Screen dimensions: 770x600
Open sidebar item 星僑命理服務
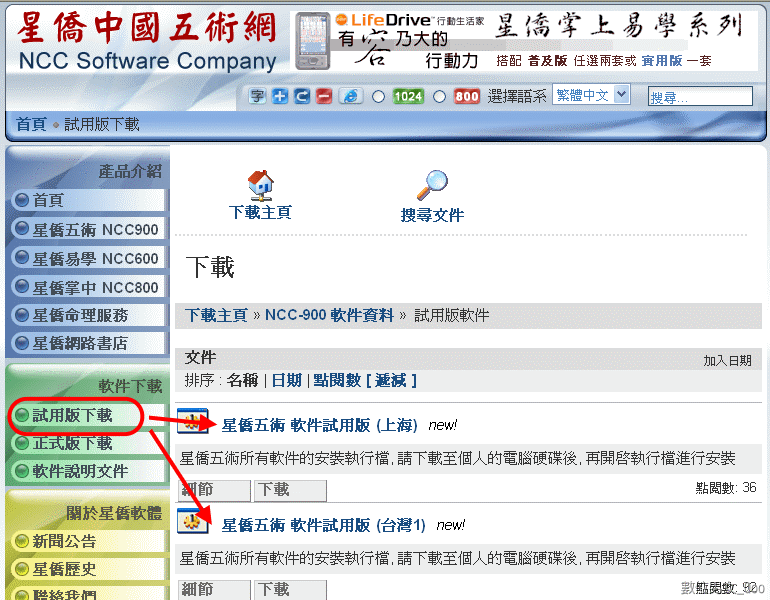88,315
